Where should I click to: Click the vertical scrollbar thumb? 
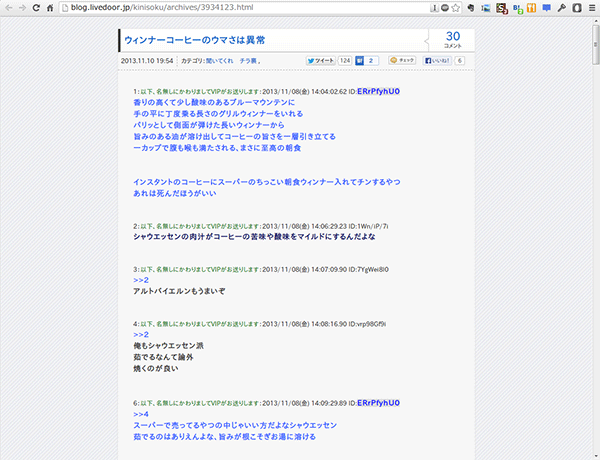click(595, 44)
